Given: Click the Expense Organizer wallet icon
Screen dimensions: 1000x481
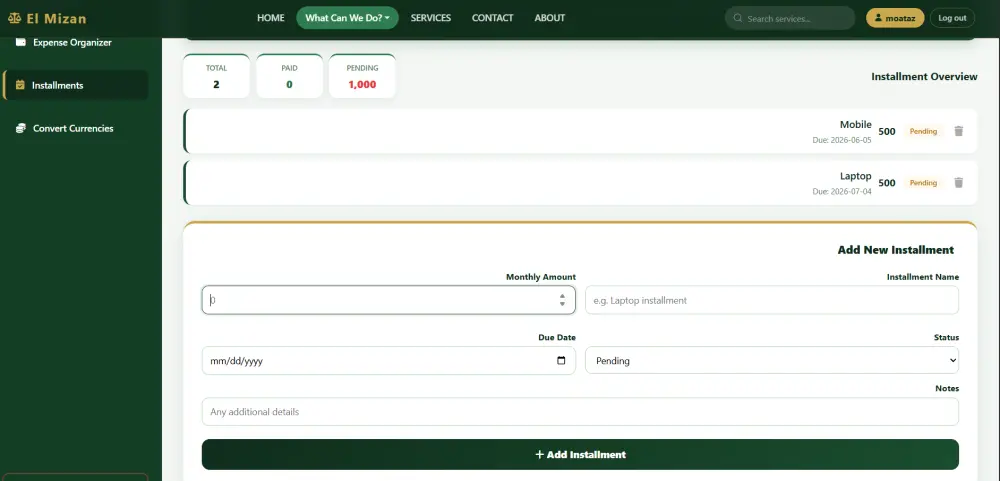Looking at the screenshot, I should 21,42.
